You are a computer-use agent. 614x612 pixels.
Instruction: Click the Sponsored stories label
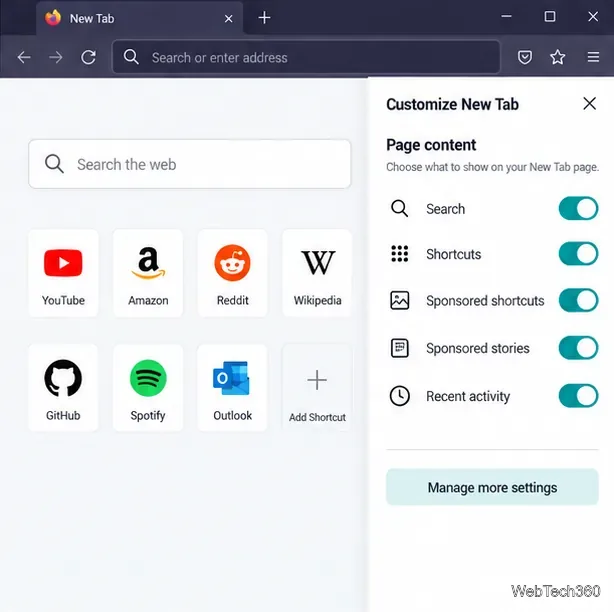478,348
